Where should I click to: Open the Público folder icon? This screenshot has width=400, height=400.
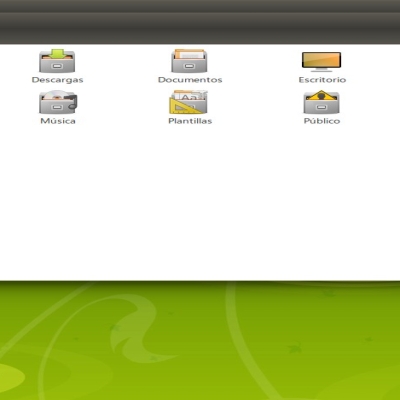(x=321, y=102)
